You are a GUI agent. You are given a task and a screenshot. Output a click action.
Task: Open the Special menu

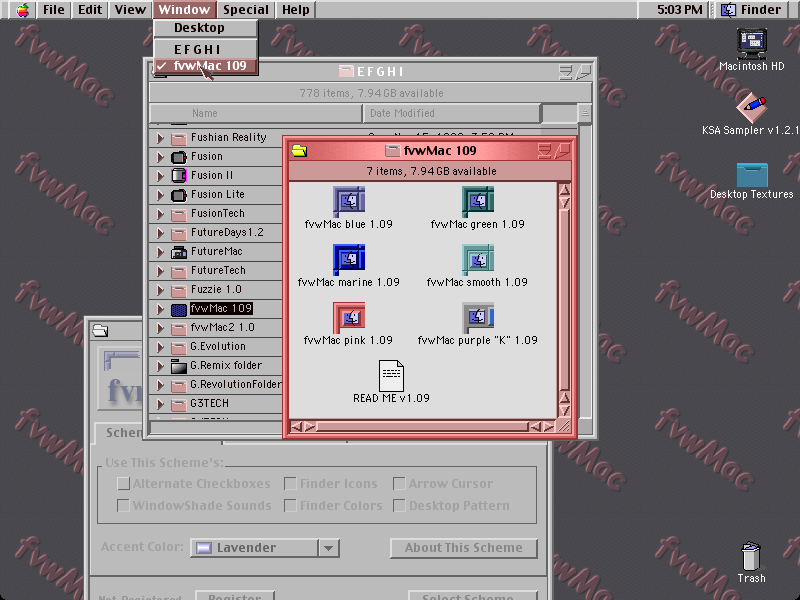click(246, 10)
